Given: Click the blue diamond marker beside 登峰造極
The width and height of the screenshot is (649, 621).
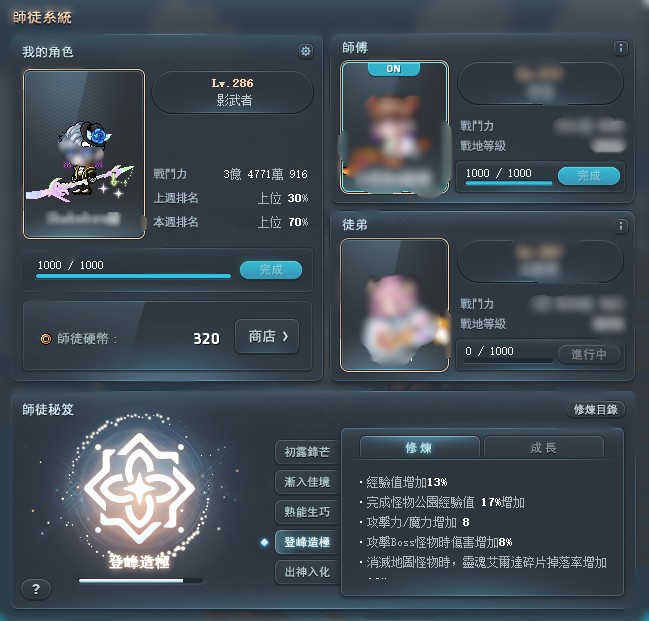Looking at the screenshot, I should pyautogui.click(x=264, y=542).
